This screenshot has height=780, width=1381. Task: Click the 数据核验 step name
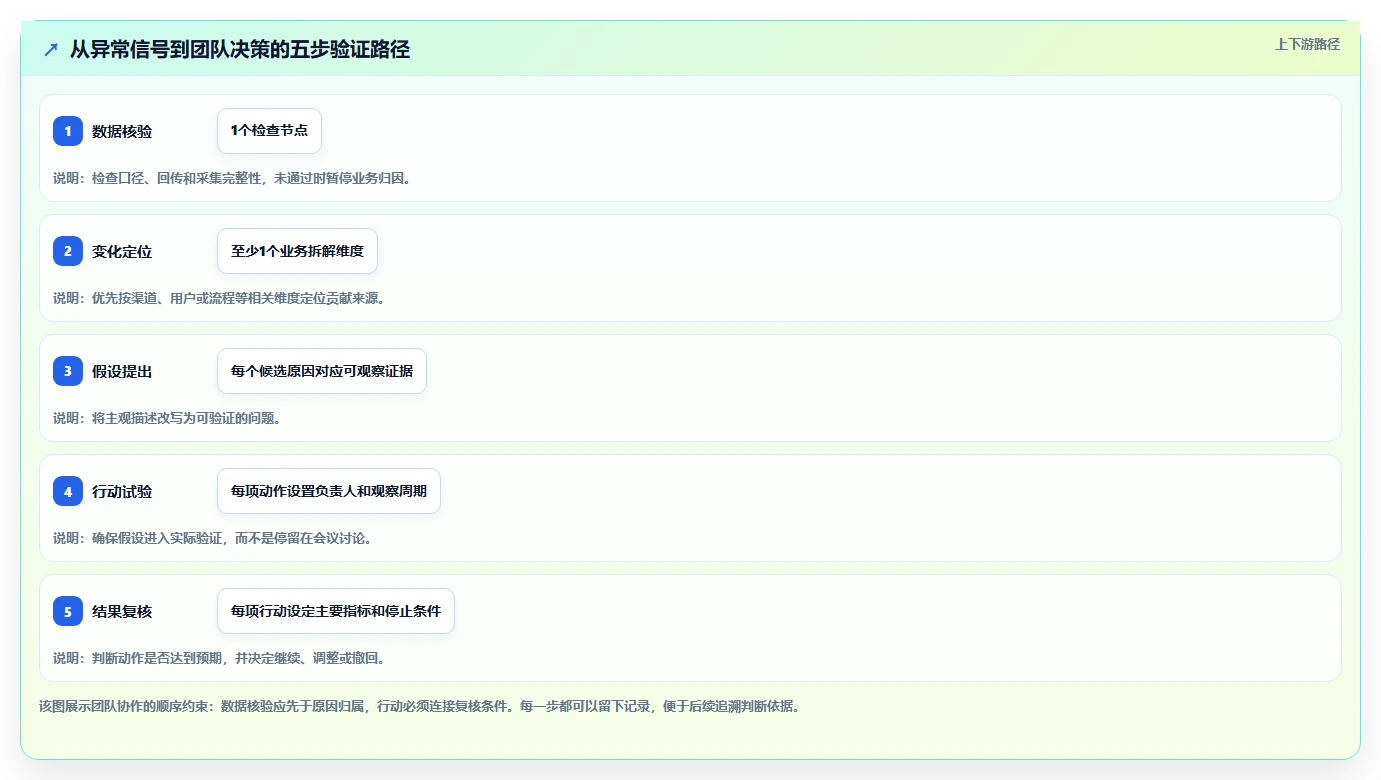point(122,131)
